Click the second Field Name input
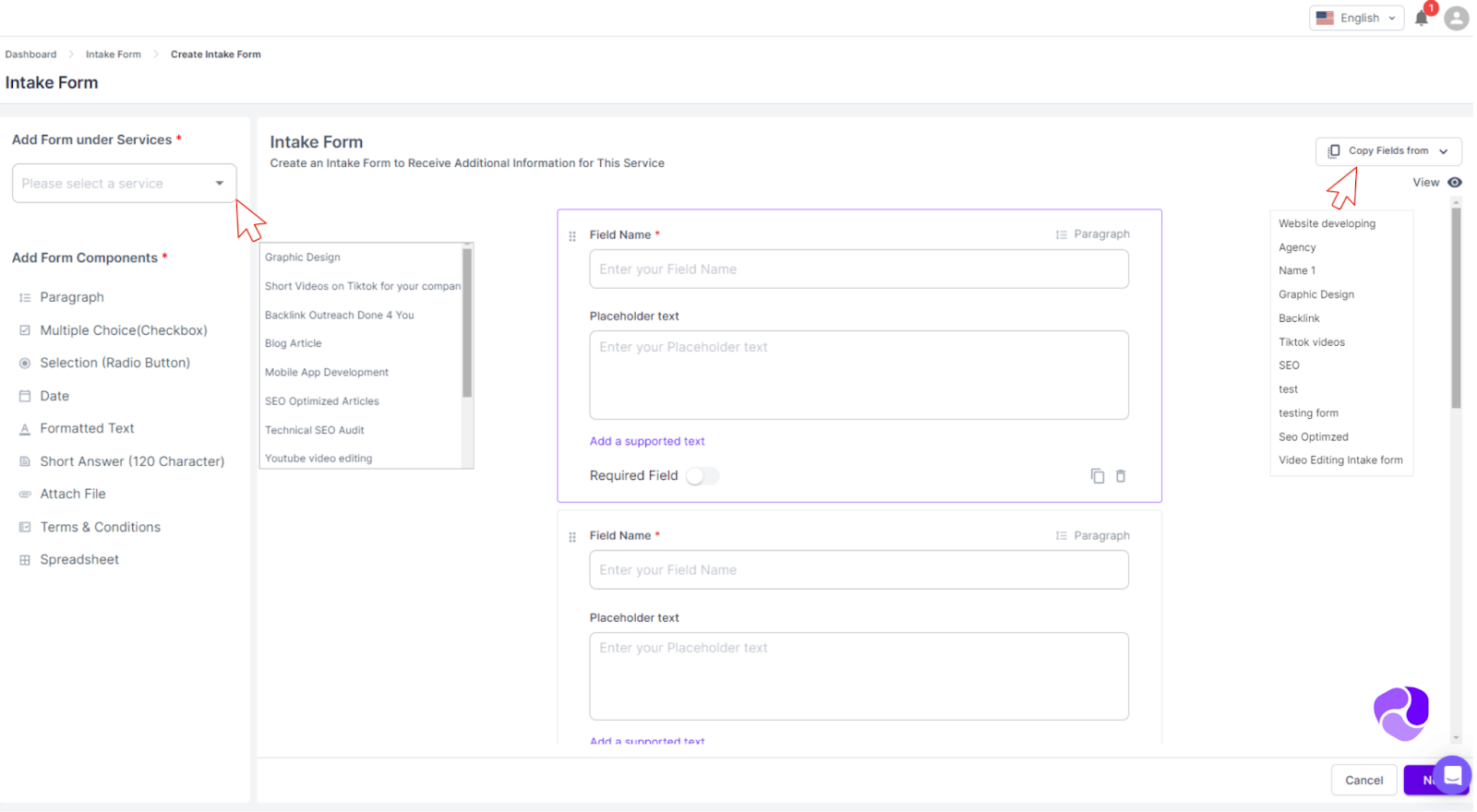The height and width of the screenshot is (812, 1477). (x=859, y=570)
